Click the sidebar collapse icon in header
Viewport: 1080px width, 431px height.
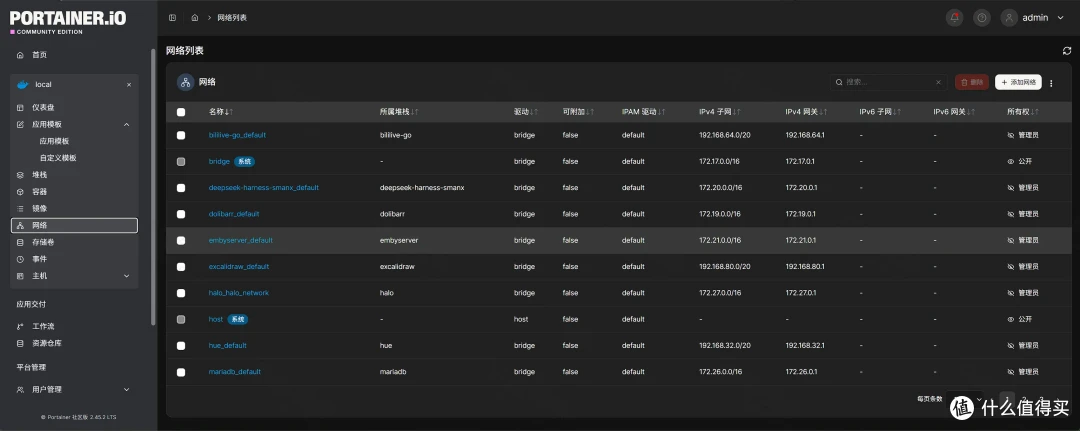(172, 18)
